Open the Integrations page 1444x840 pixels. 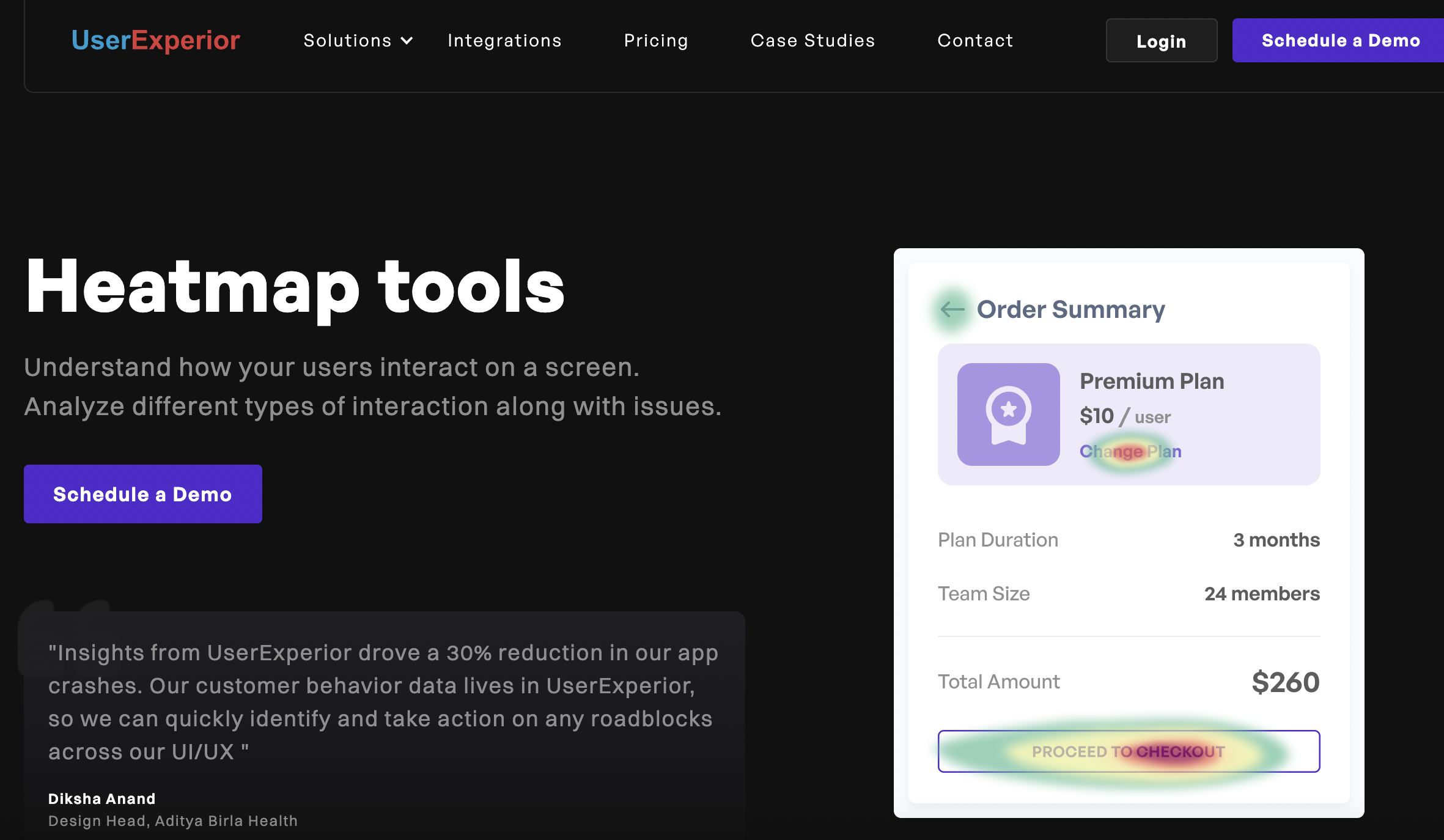pos(504,40)
